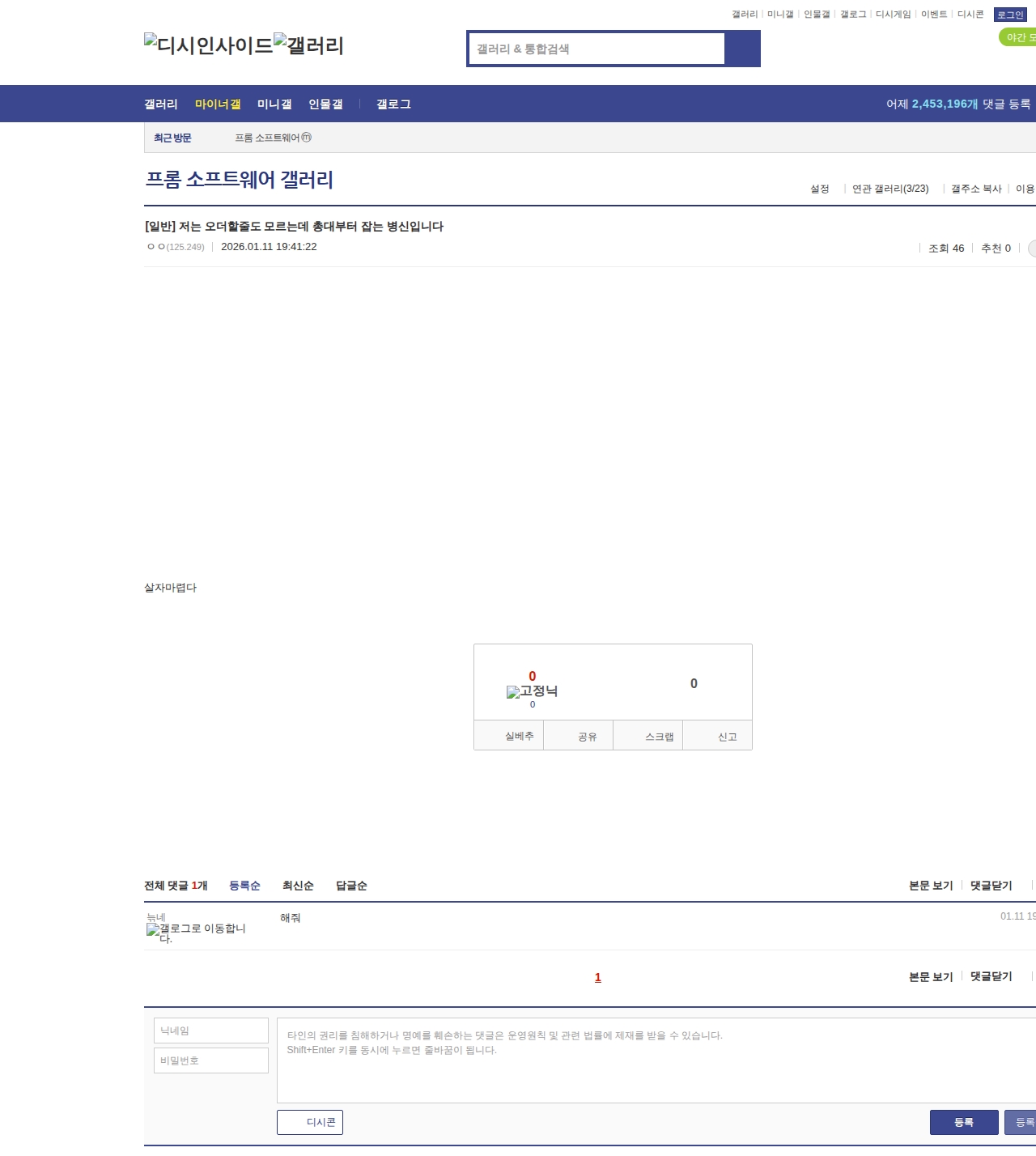The image size is (1036, 1156).
Task: Click the 갤러리 logo next to DCInside
Action: tap(308, 45)
